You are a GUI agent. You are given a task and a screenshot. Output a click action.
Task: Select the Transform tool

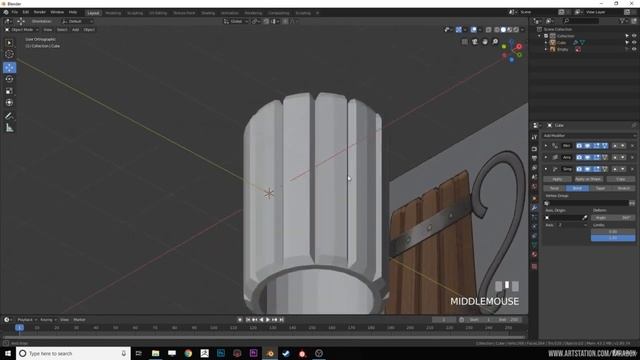point(9,103)
